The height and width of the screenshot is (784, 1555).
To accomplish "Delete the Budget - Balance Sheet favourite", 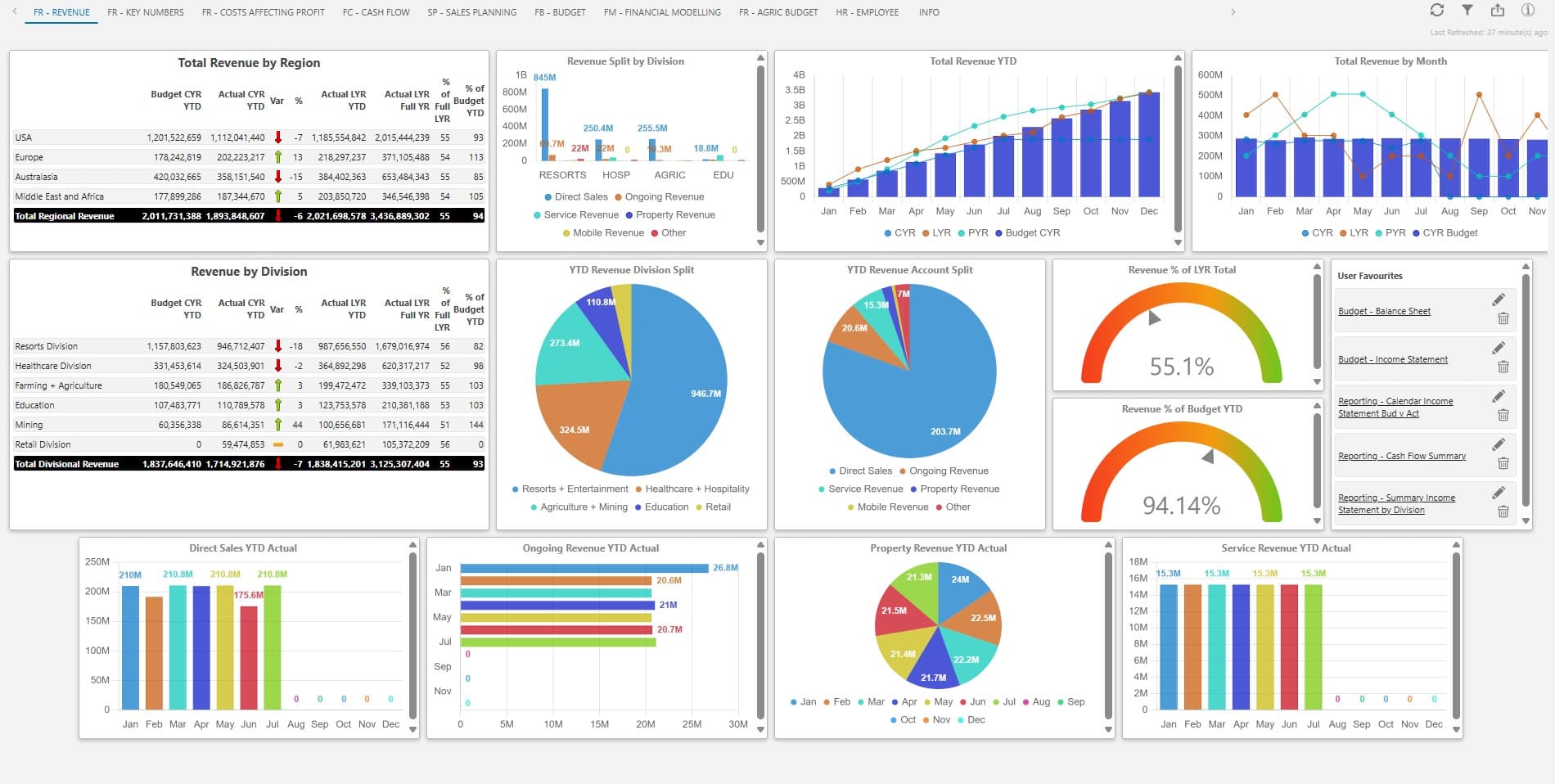I will (1503, 318).
